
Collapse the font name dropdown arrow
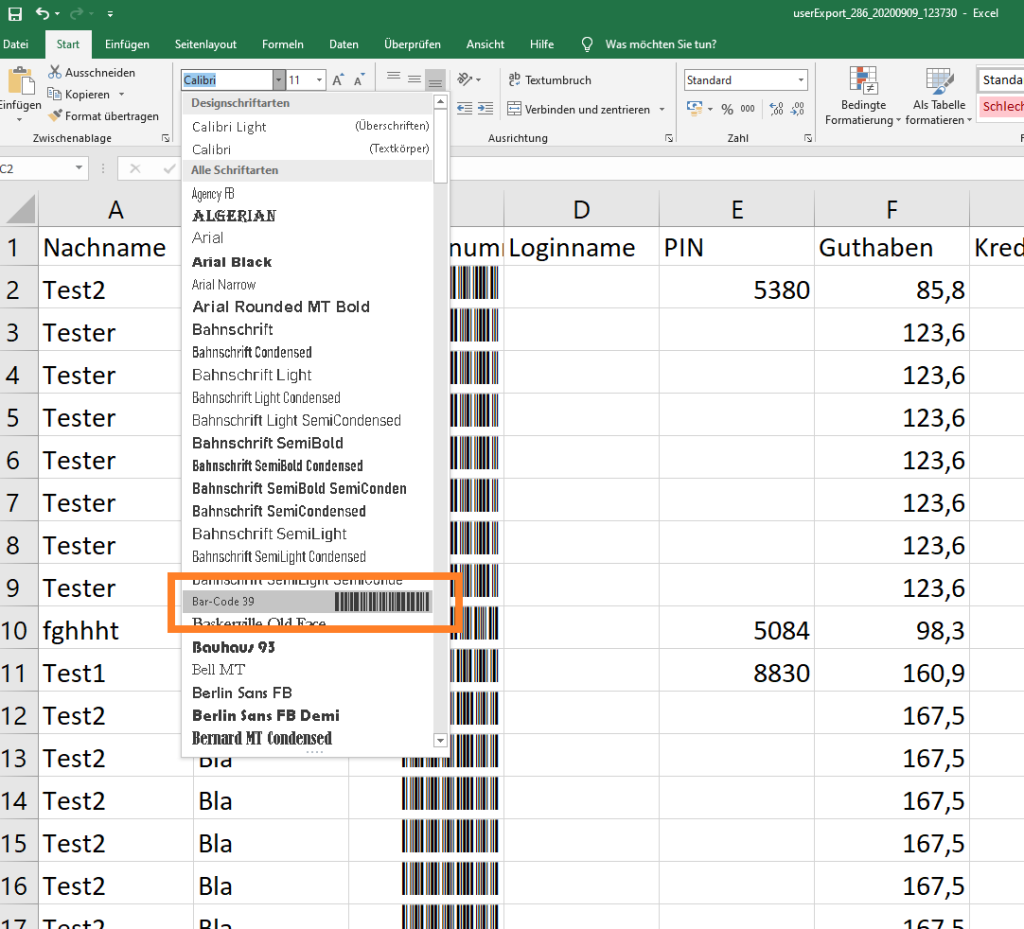tap(279, 80)
